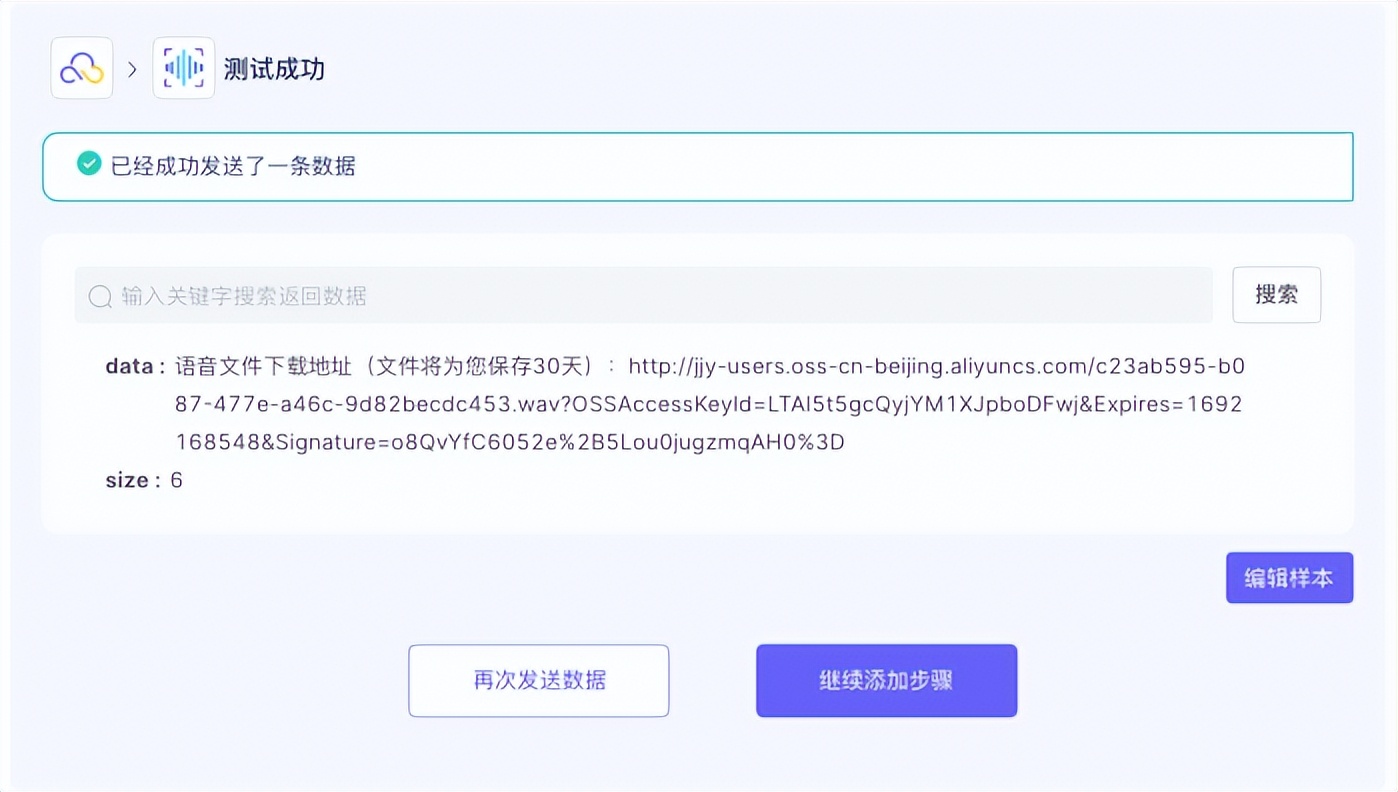Click the green success checkmark icon
This screenshot has height=792, width=1398.
[x=89, y=164]
